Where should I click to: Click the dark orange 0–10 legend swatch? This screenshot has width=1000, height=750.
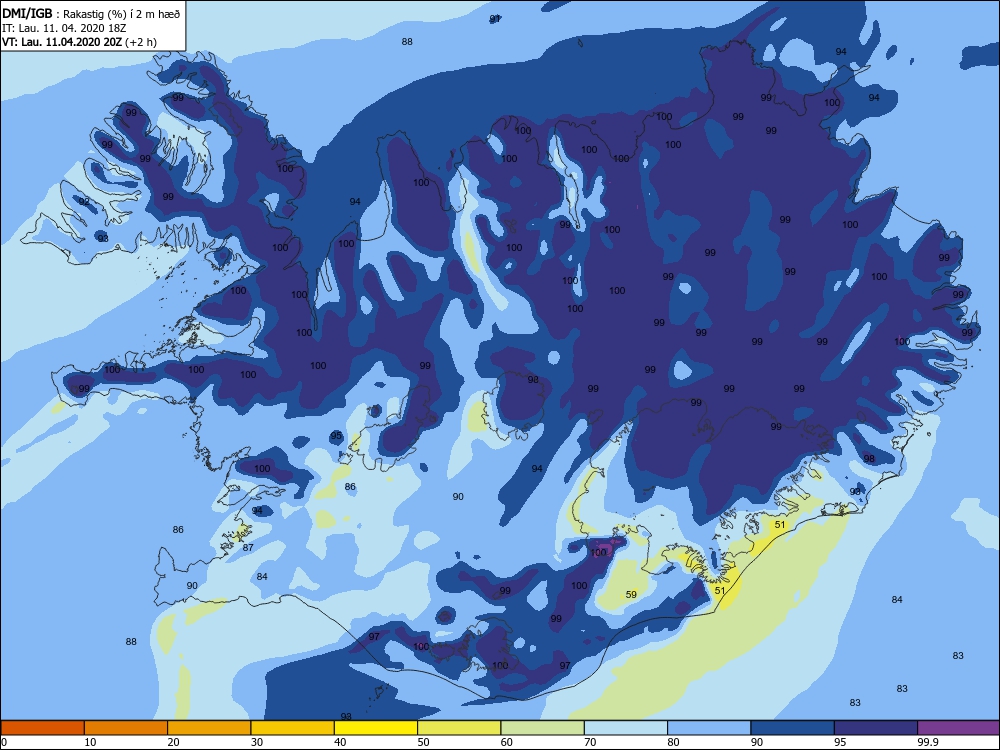click(42, 728)
